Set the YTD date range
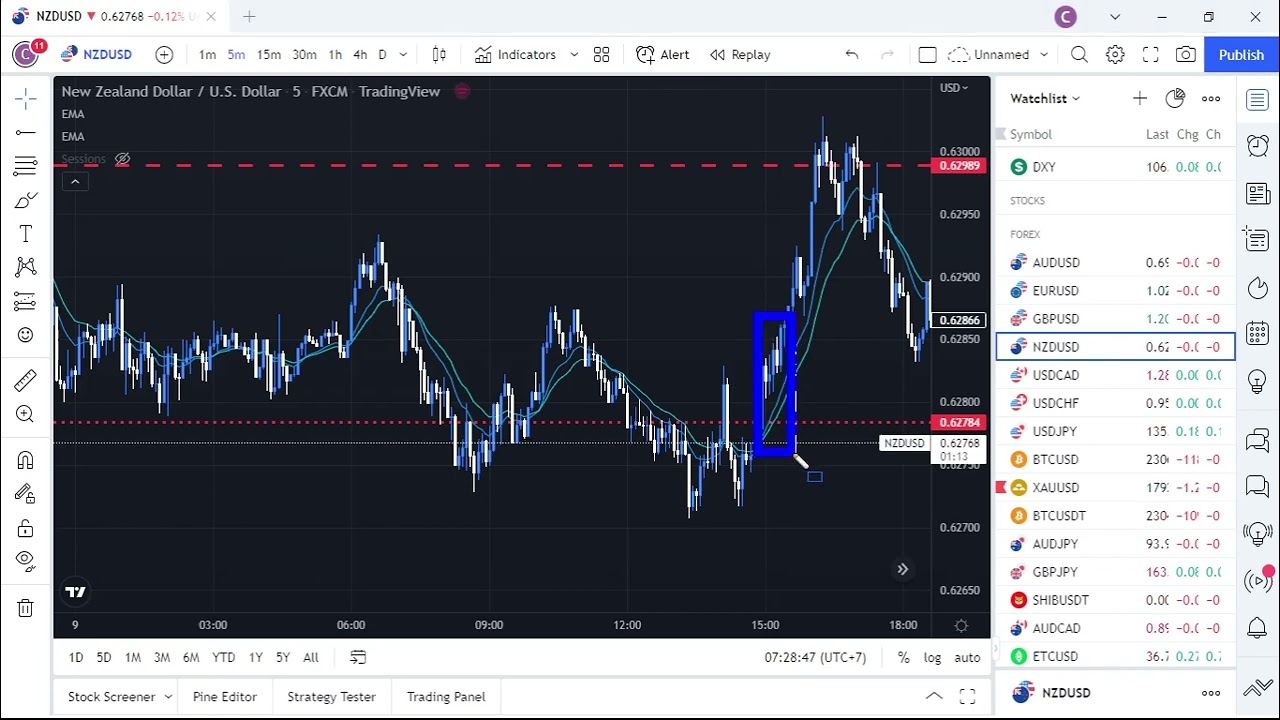 tap(224, 657)
